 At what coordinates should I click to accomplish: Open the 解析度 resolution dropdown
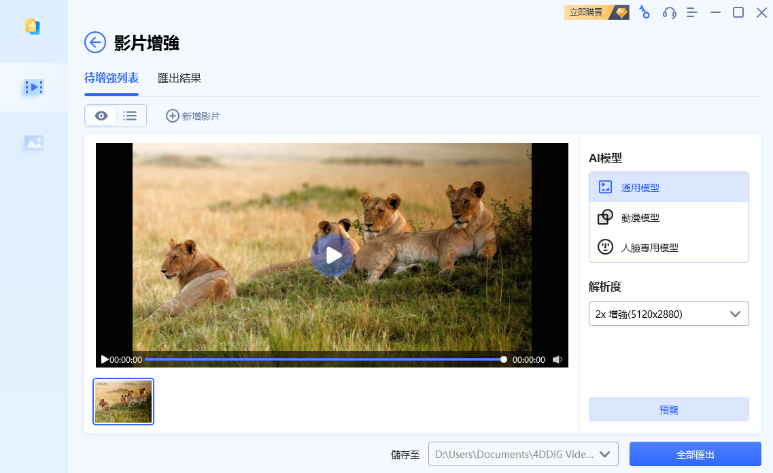tap(668, 314)
